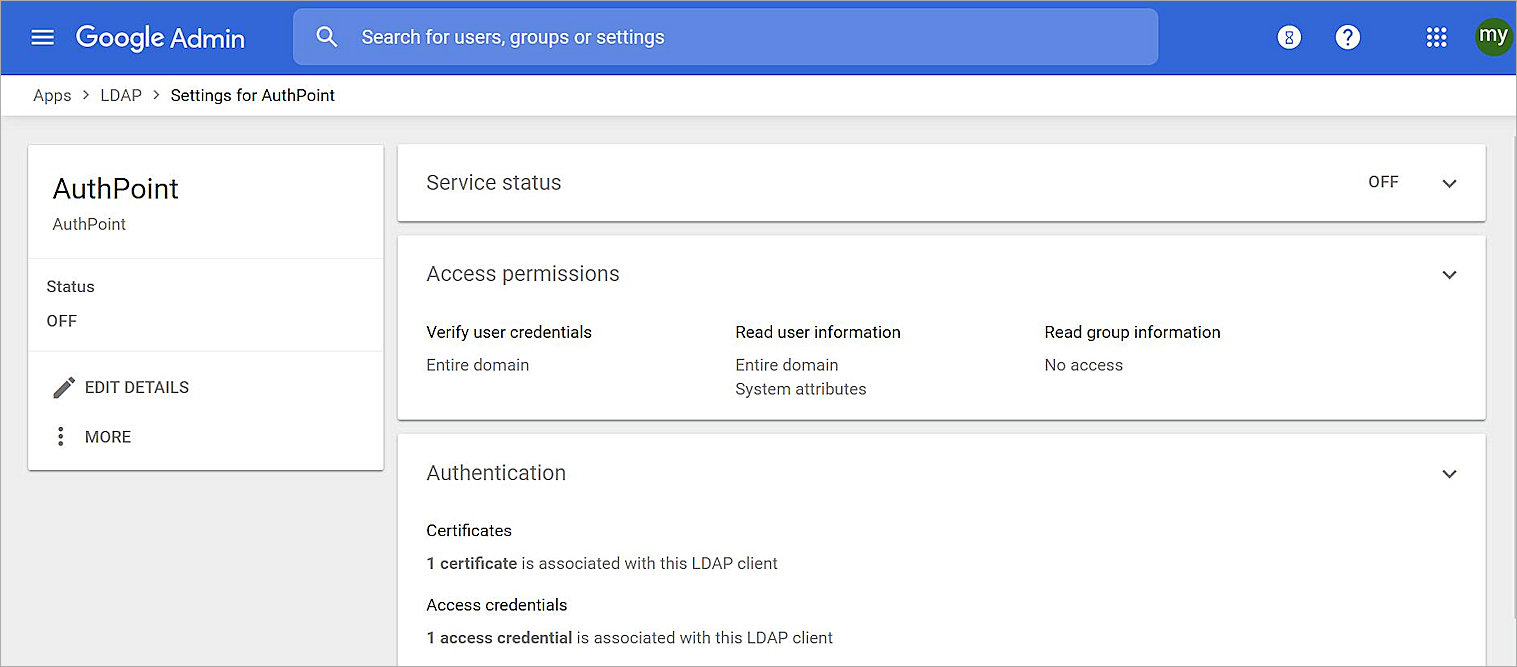Open the main navigation hamburger menu
Screen dimensions: 1517x667
point(42,37)
